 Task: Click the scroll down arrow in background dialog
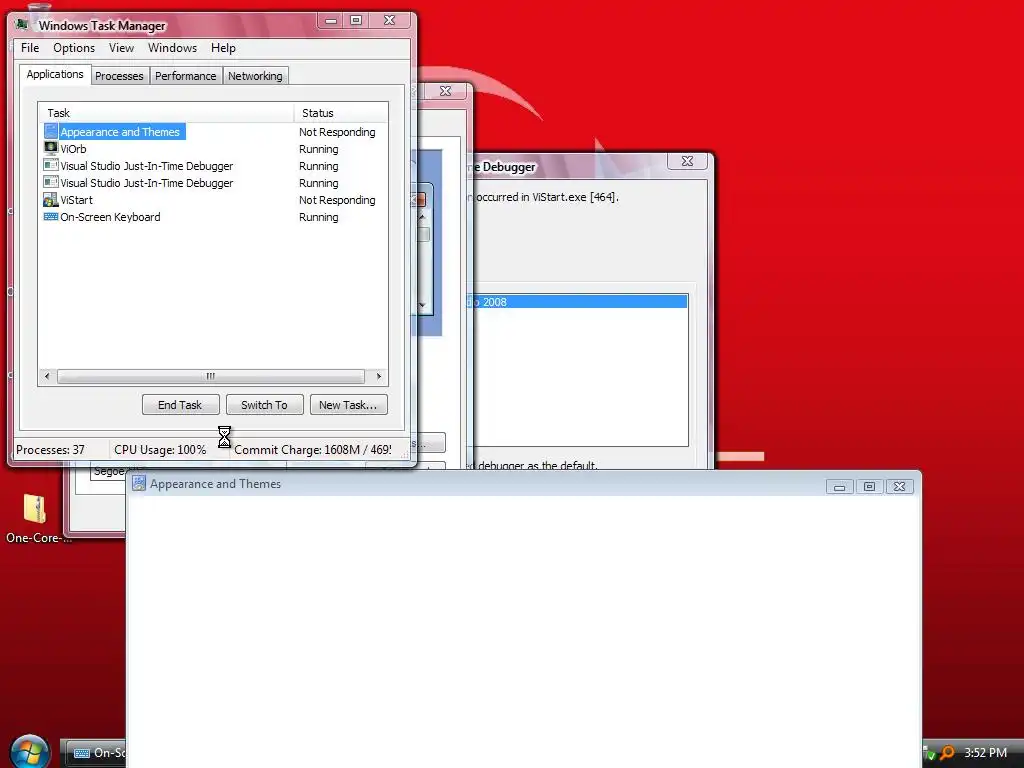tap(423, 305)
